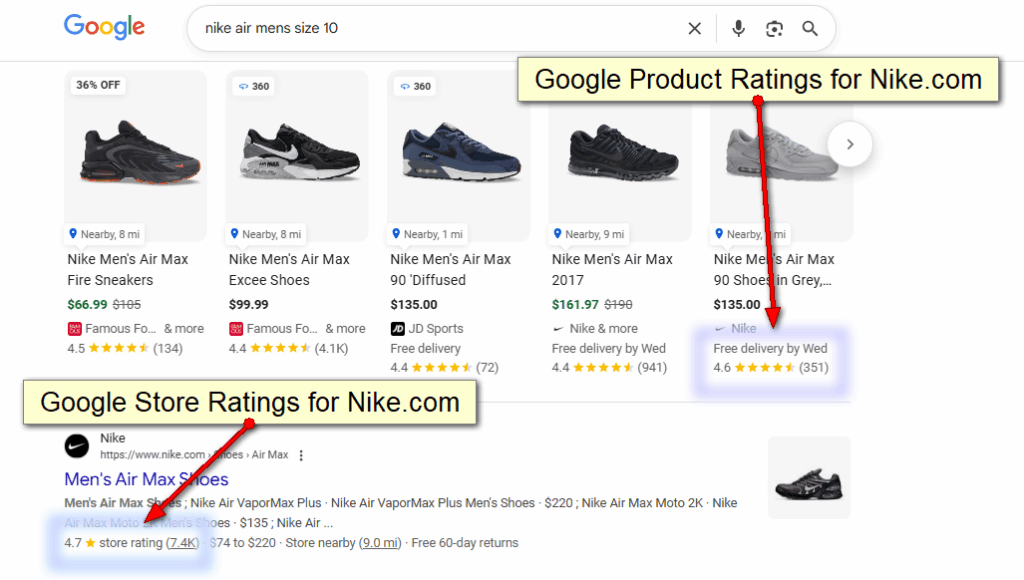Viewport: 1024px width, 580px height.
Task: Click the Air Max shoe thumbnail beside the Nike result
Action: [x=808, y=477]
